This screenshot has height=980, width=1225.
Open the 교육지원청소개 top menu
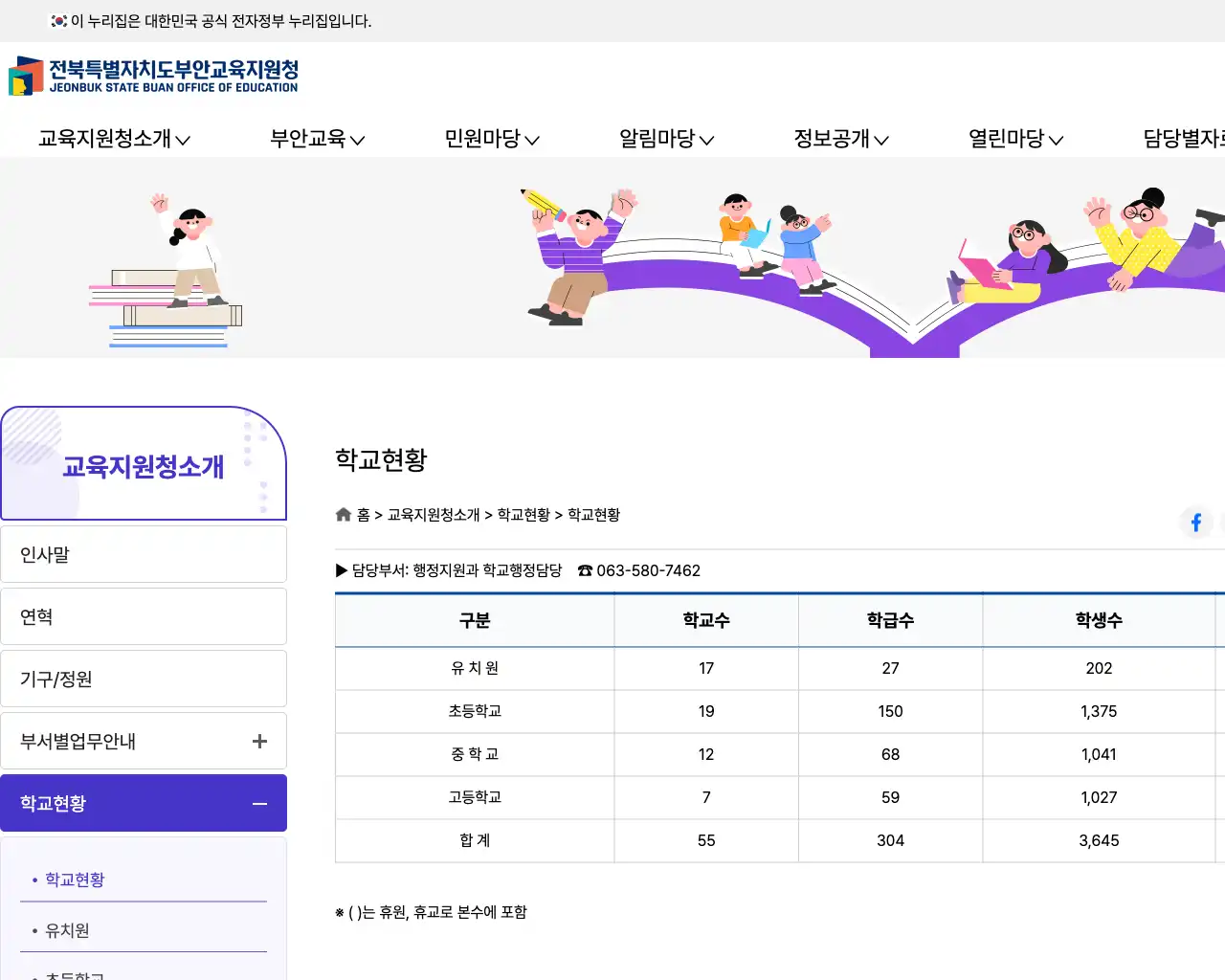(x=114, y=139)
